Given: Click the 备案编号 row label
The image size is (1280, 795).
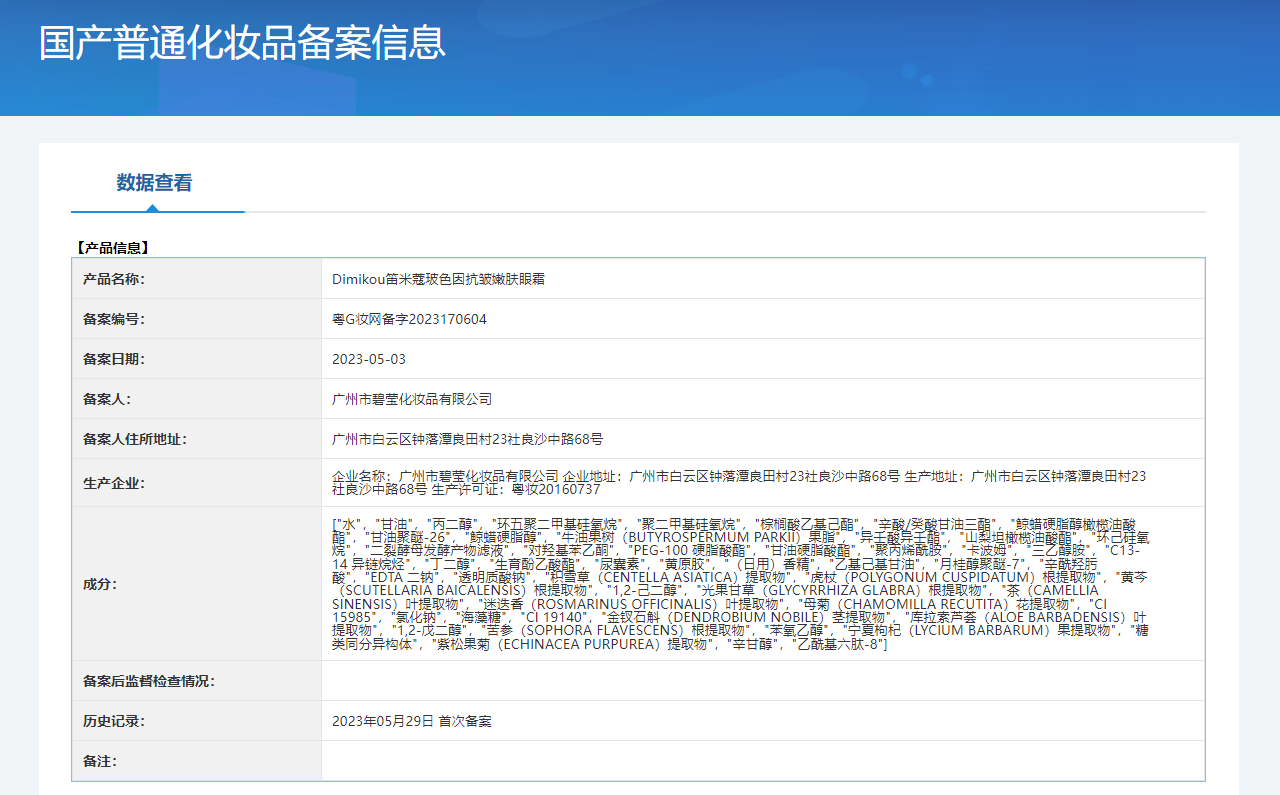Looking at the screenshot, I should tap(114, 319).
